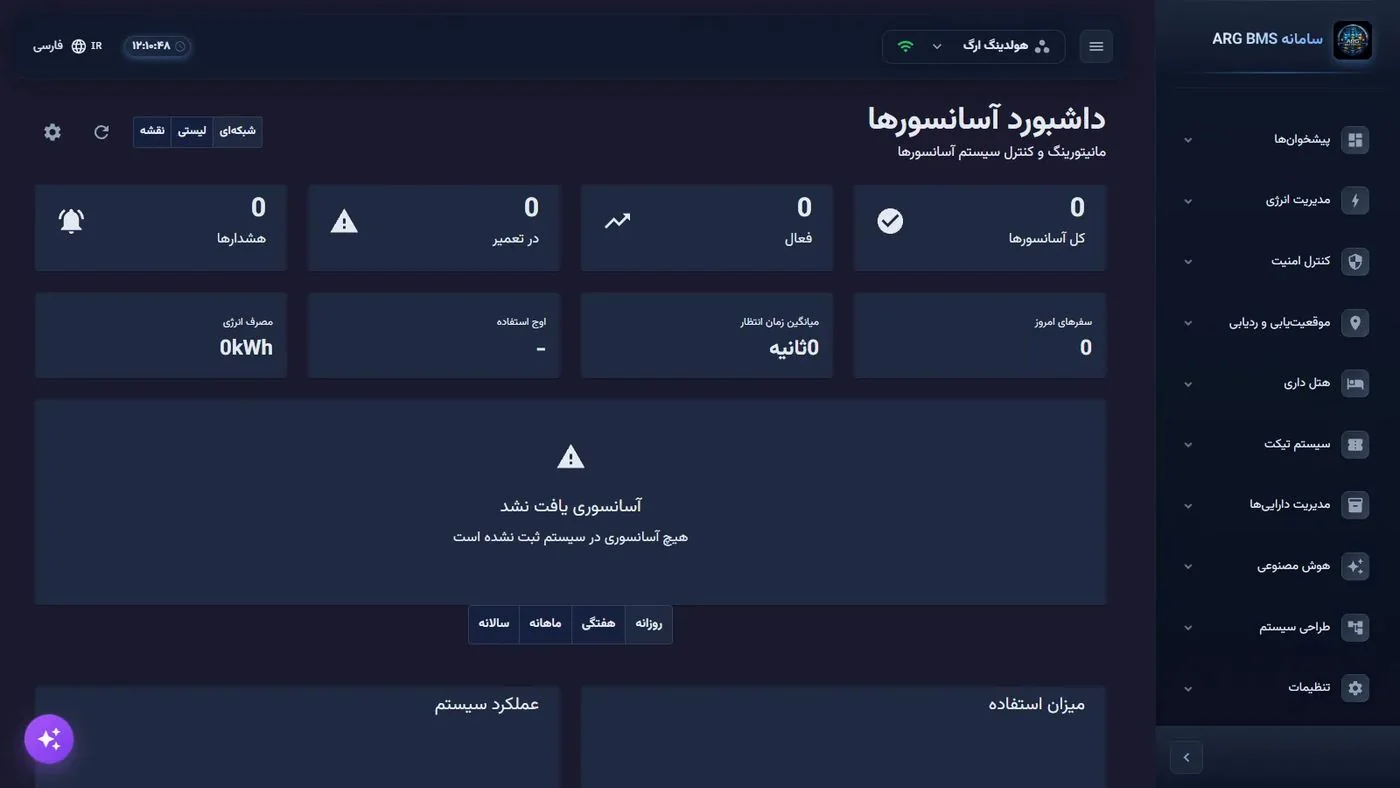The image size is (1400, 788).
Task: Expand the هتل داری menu chevron
Action: tap(1188, 384)
